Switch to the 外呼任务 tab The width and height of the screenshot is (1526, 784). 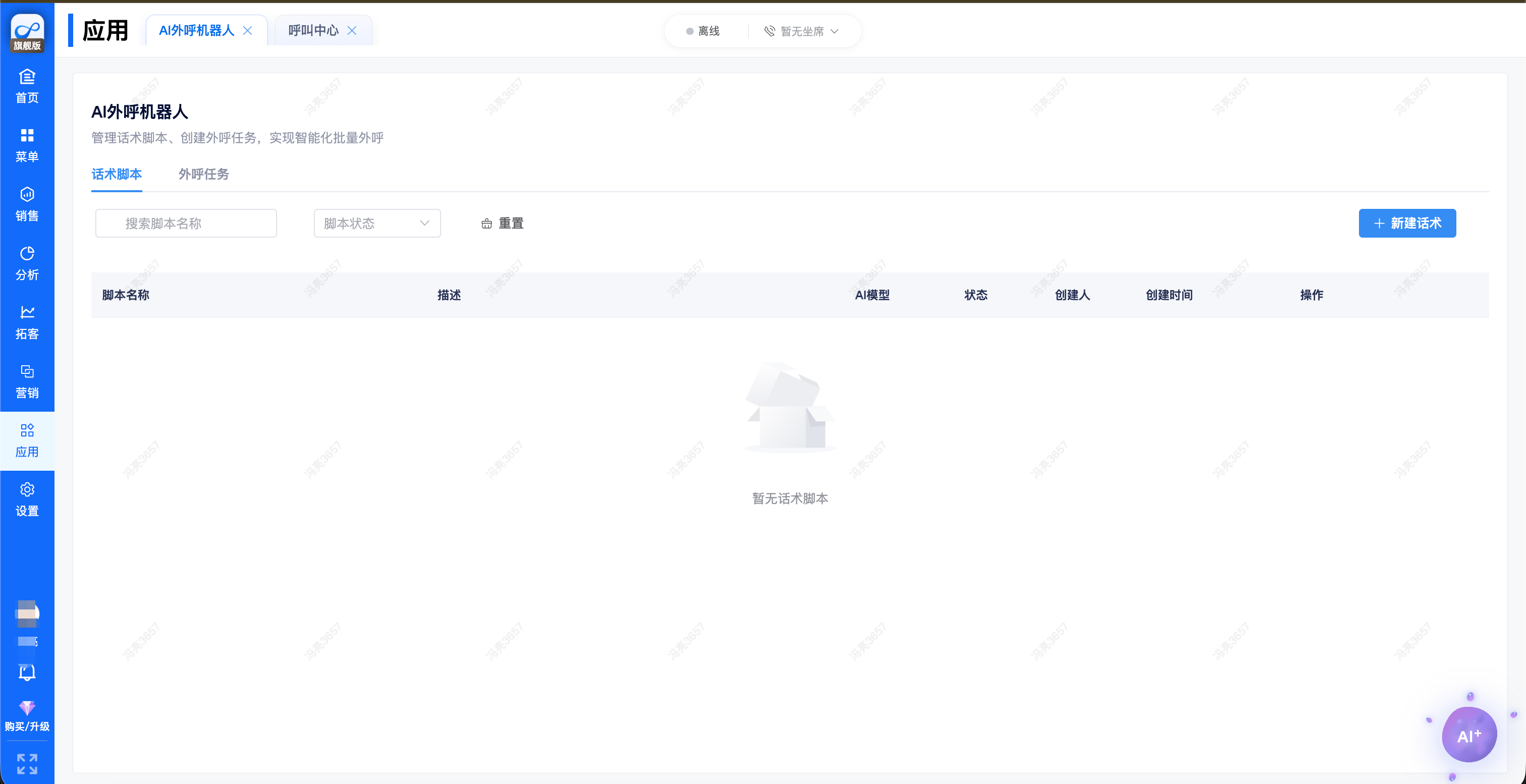pos(203,174)
